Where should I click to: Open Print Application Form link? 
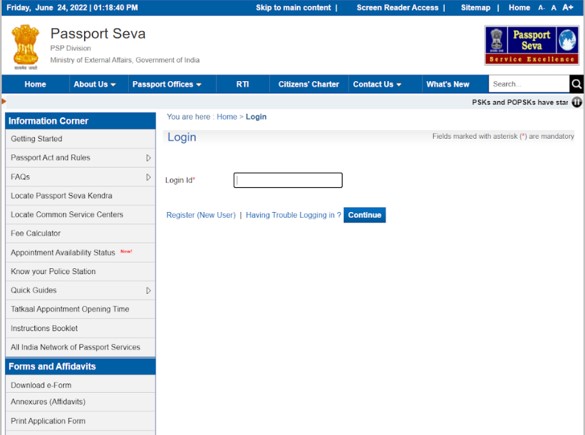80,421
